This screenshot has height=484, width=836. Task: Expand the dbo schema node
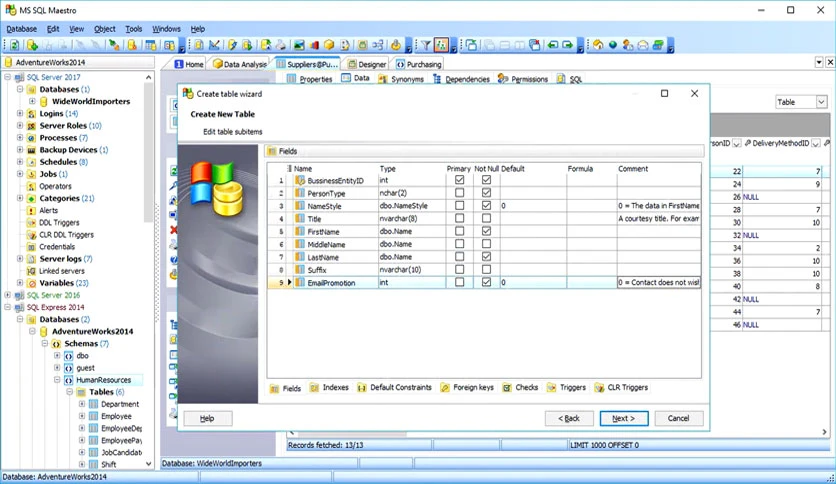(57, 356)
